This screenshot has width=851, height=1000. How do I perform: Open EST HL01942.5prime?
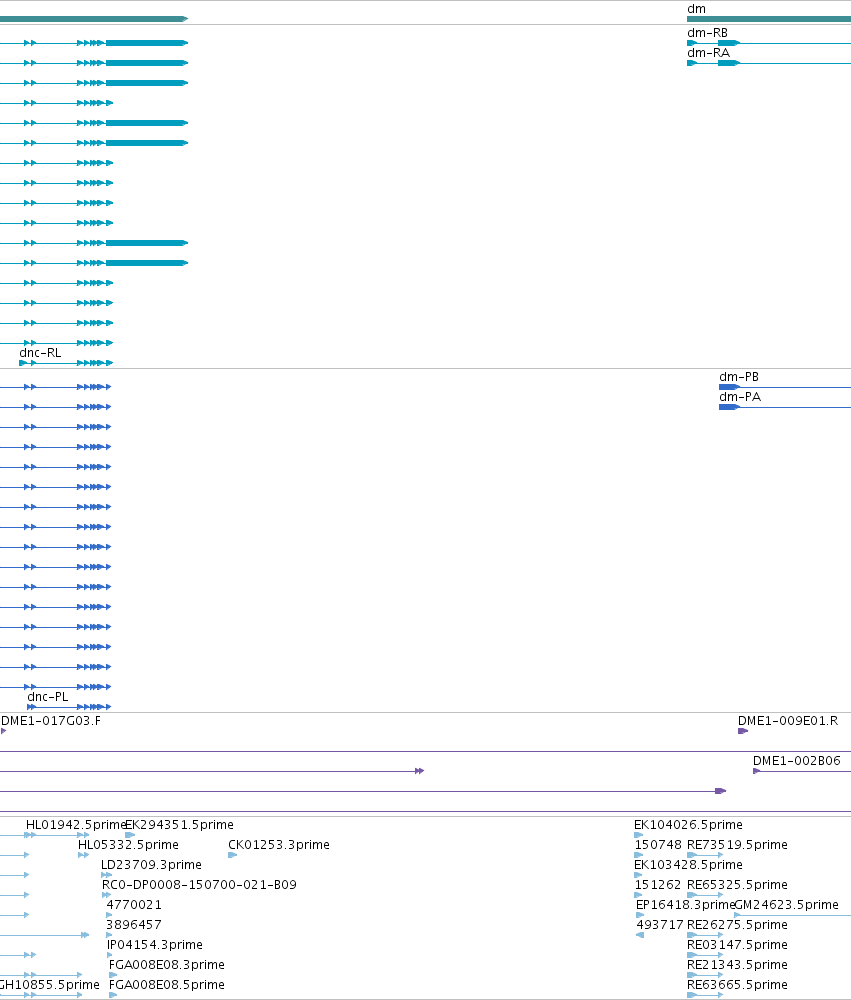pyautogui.click(x=75, y=825)
